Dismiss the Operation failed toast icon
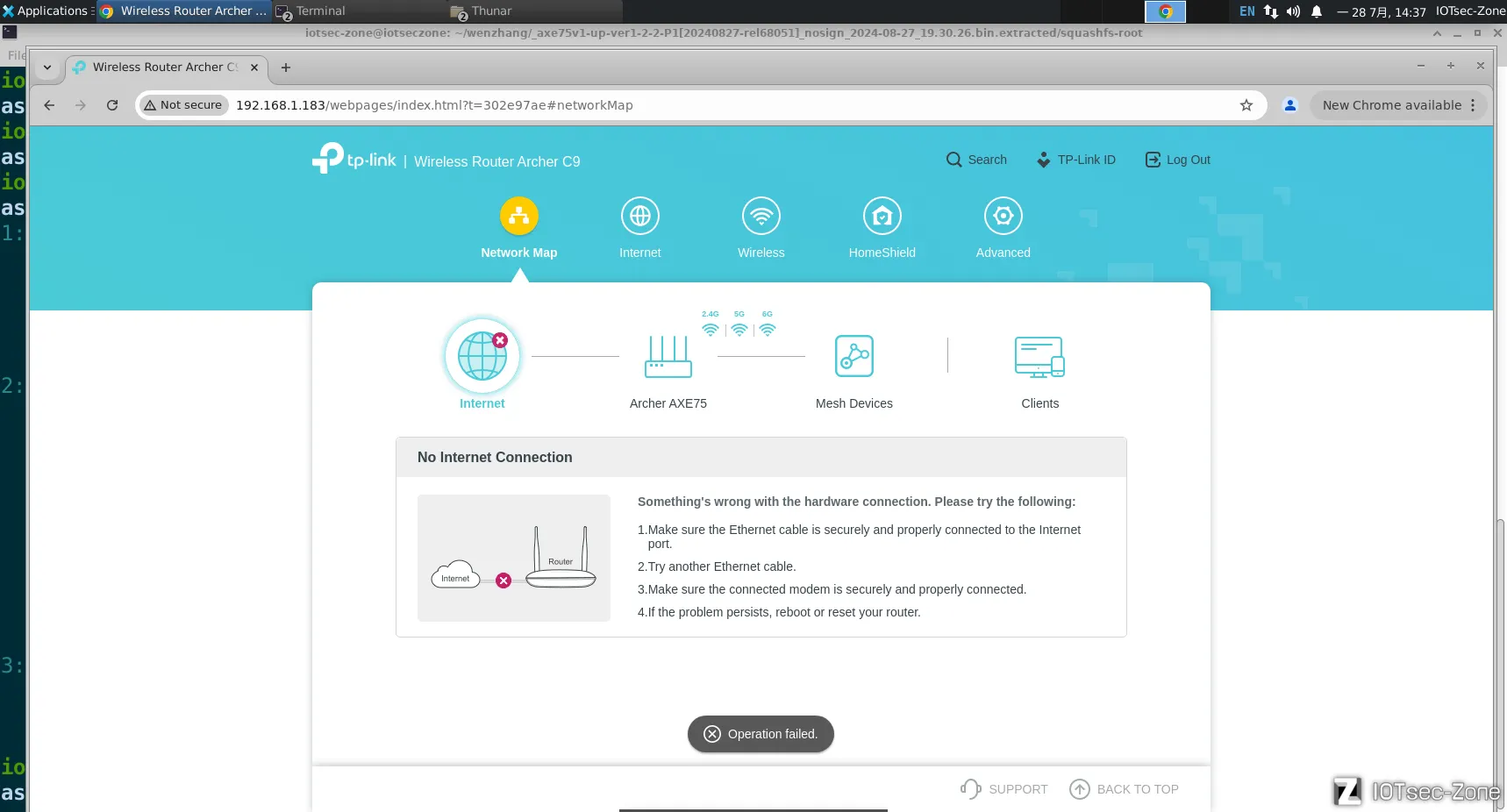 tap(712, 734)
